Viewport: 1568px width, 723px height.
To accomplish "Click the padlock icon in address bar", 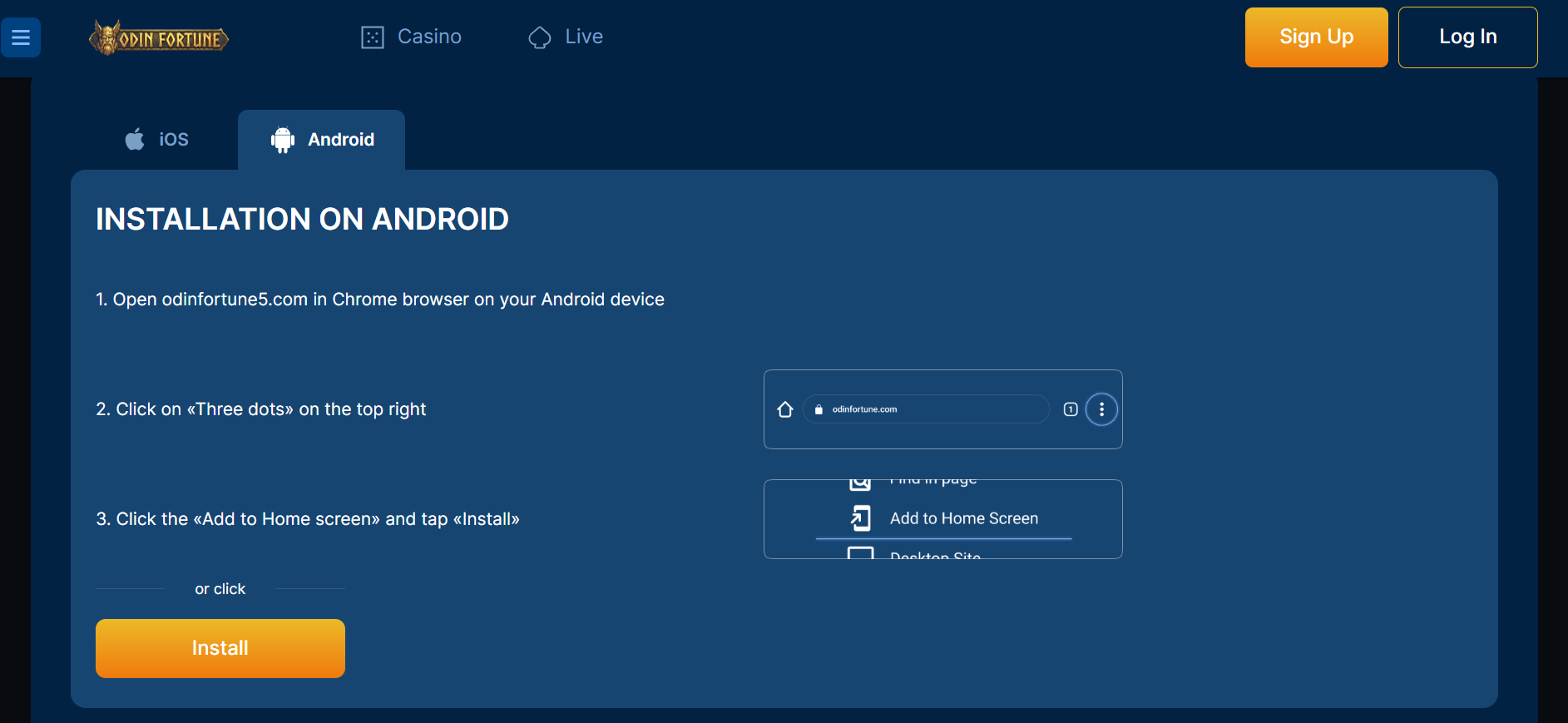I will (x=819, y=409).
